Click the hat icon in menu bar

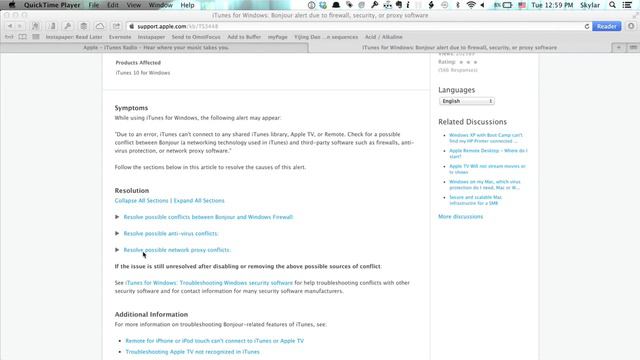click(x=336, y=5)
